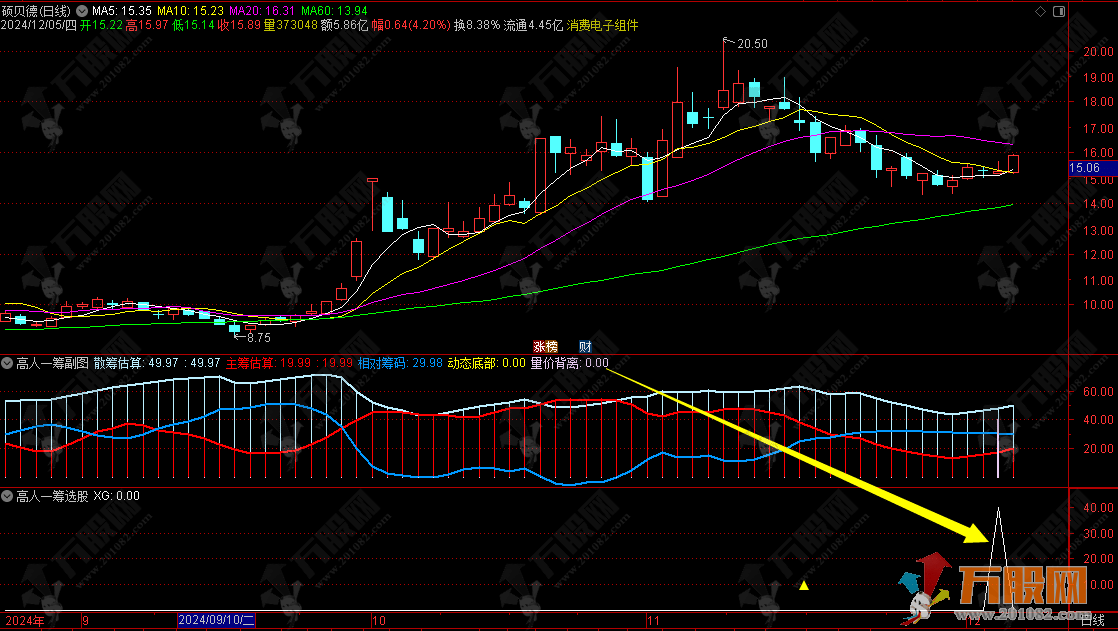Image resolution: width=1118 pixels, height=631 pixels.
Task: Click the 动态底部: 0.00 label
Action: (486, 363)
